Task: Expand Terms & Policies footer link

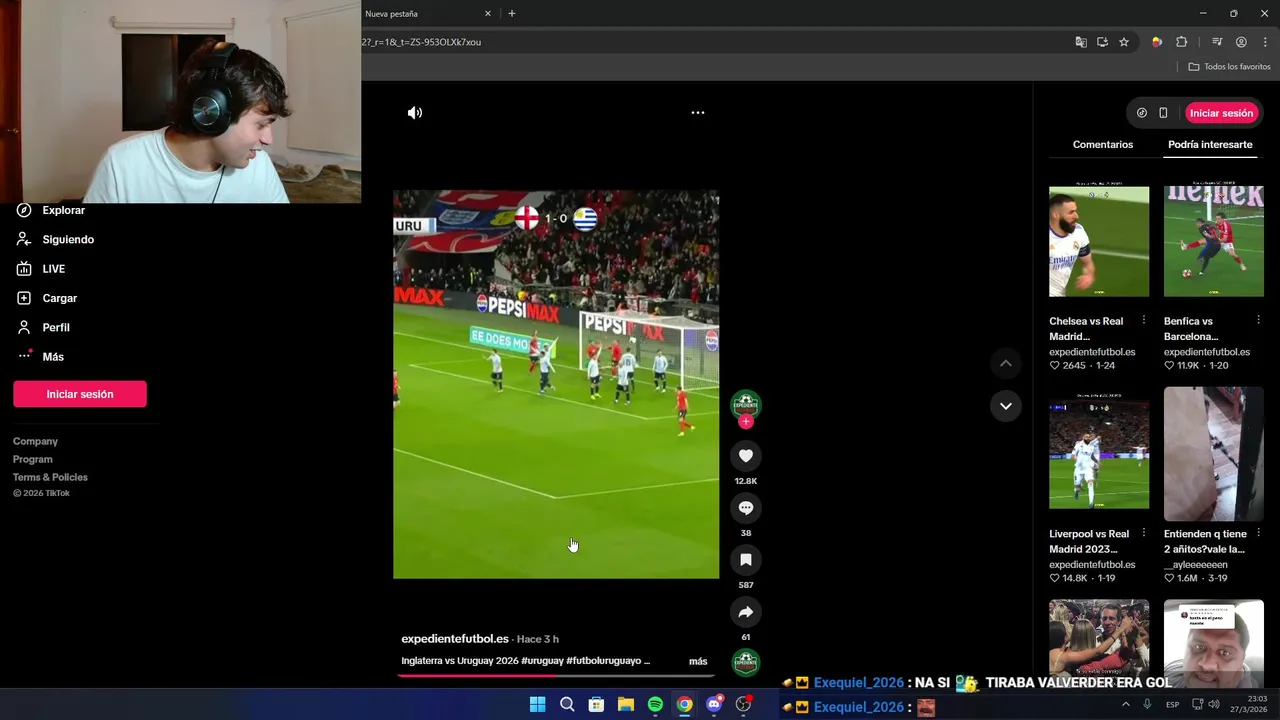Action: click(50, 477)
